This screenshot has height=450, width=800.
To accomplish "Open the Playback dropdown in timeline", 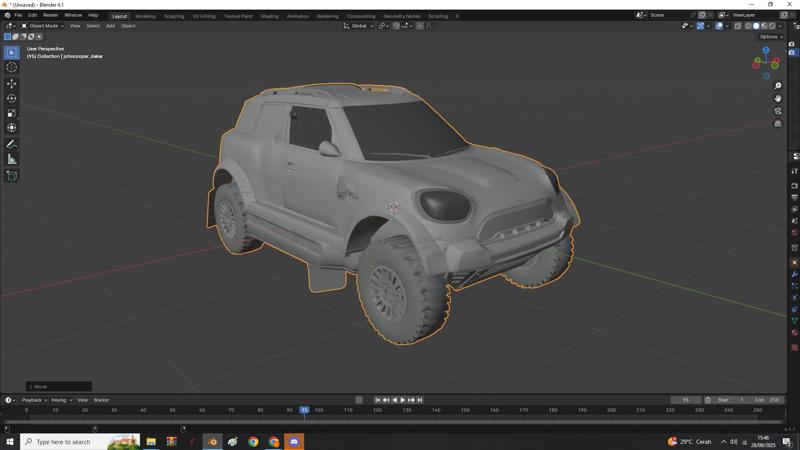I will tap(34, 400).
